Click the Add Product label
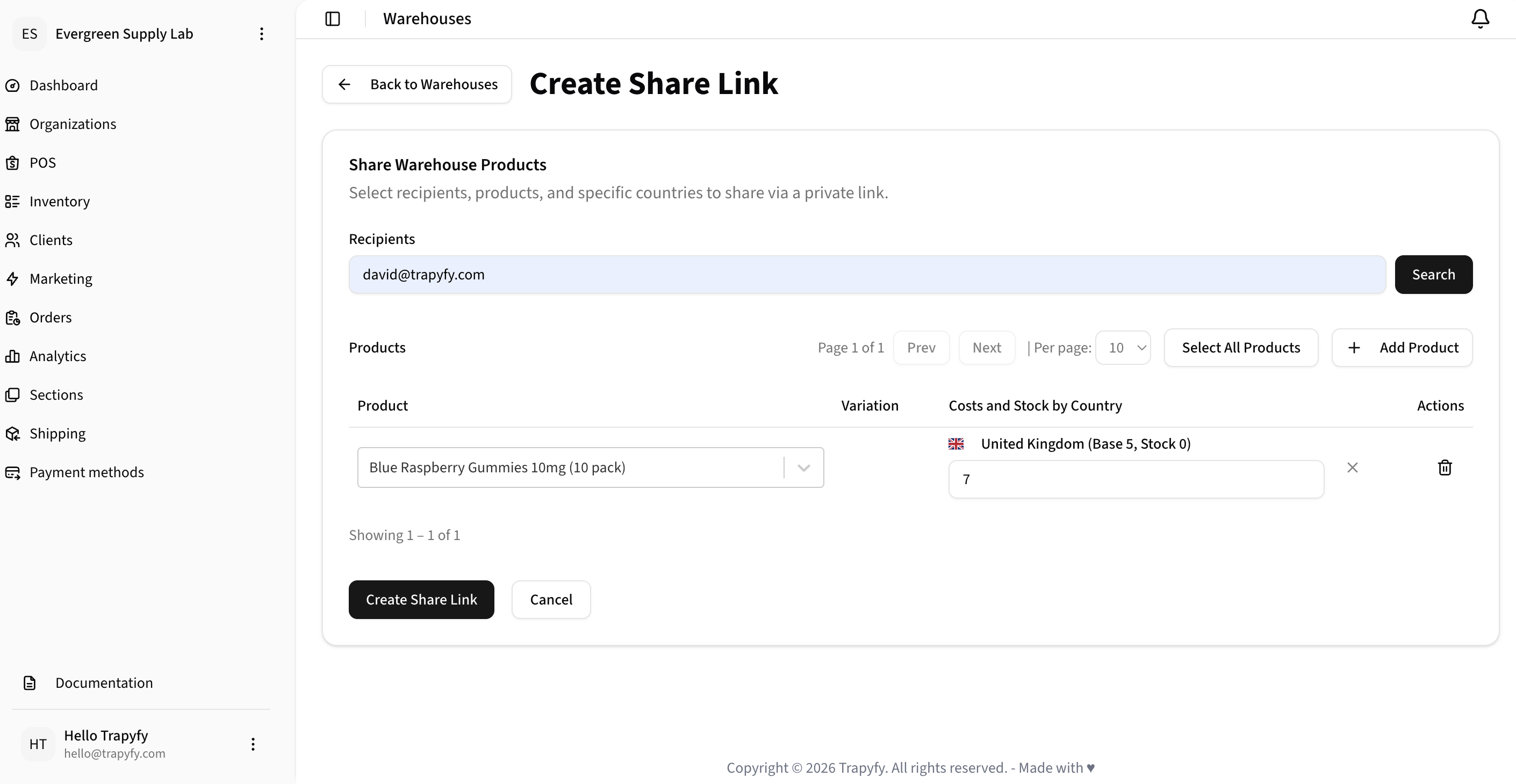The image size is (1516, 784). point(1419,348)
